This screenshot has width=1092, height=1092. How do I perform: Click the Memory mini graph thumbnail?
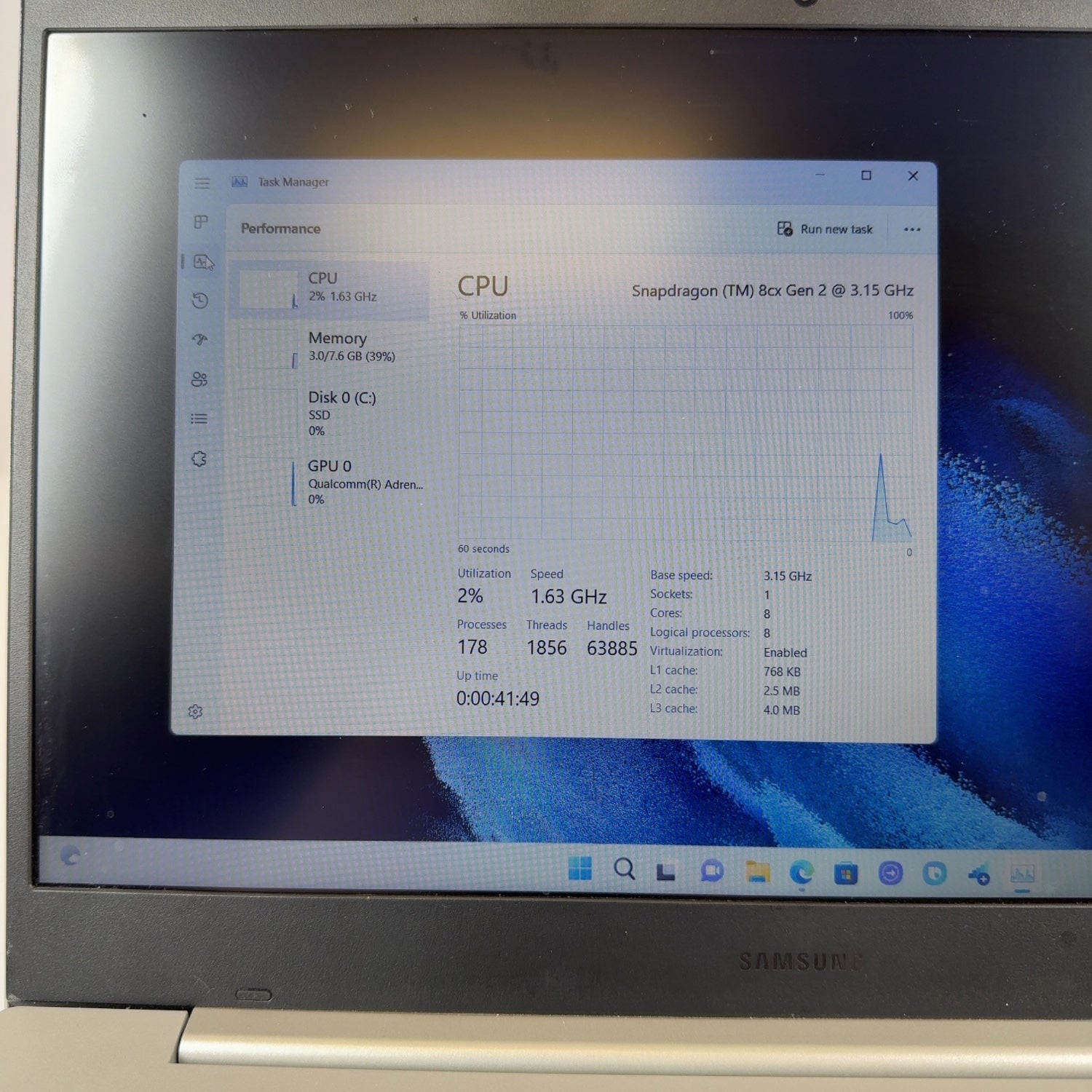tap(269, 349)
